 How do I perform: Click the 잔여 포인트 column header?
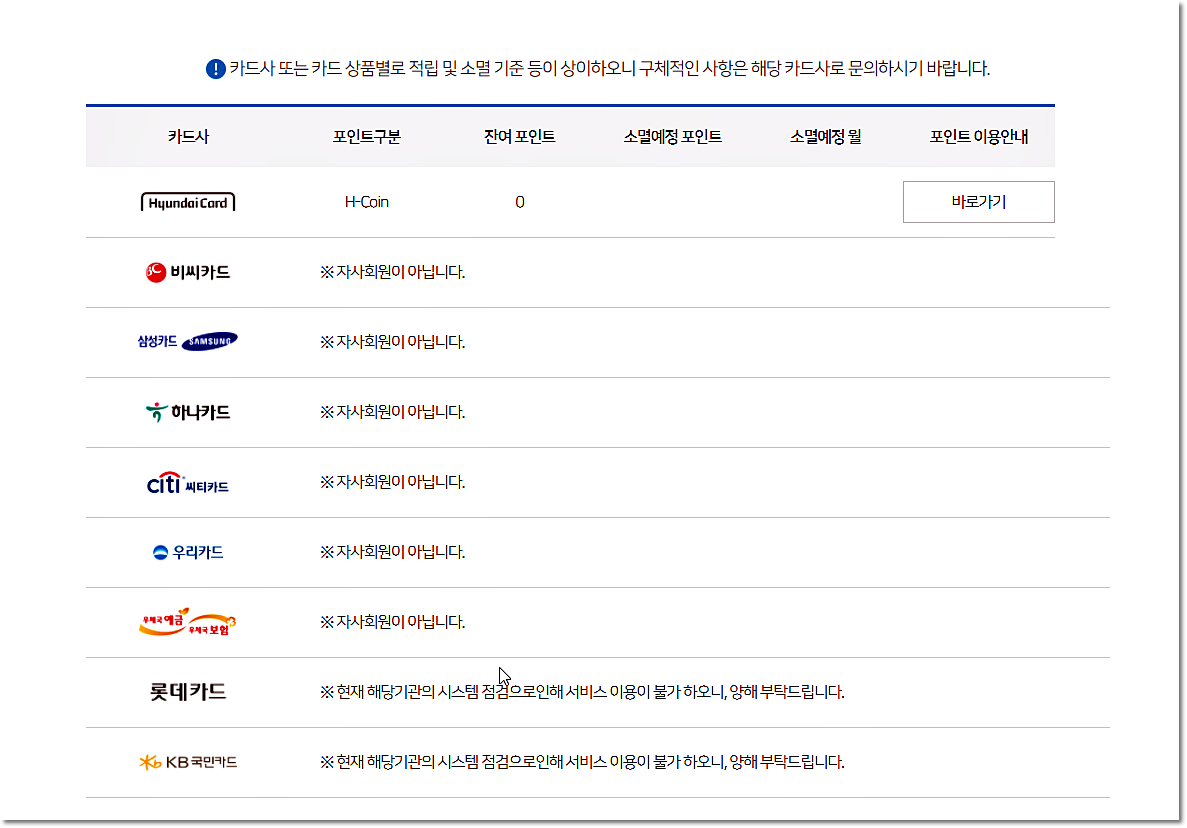click(x=519, y=136)
